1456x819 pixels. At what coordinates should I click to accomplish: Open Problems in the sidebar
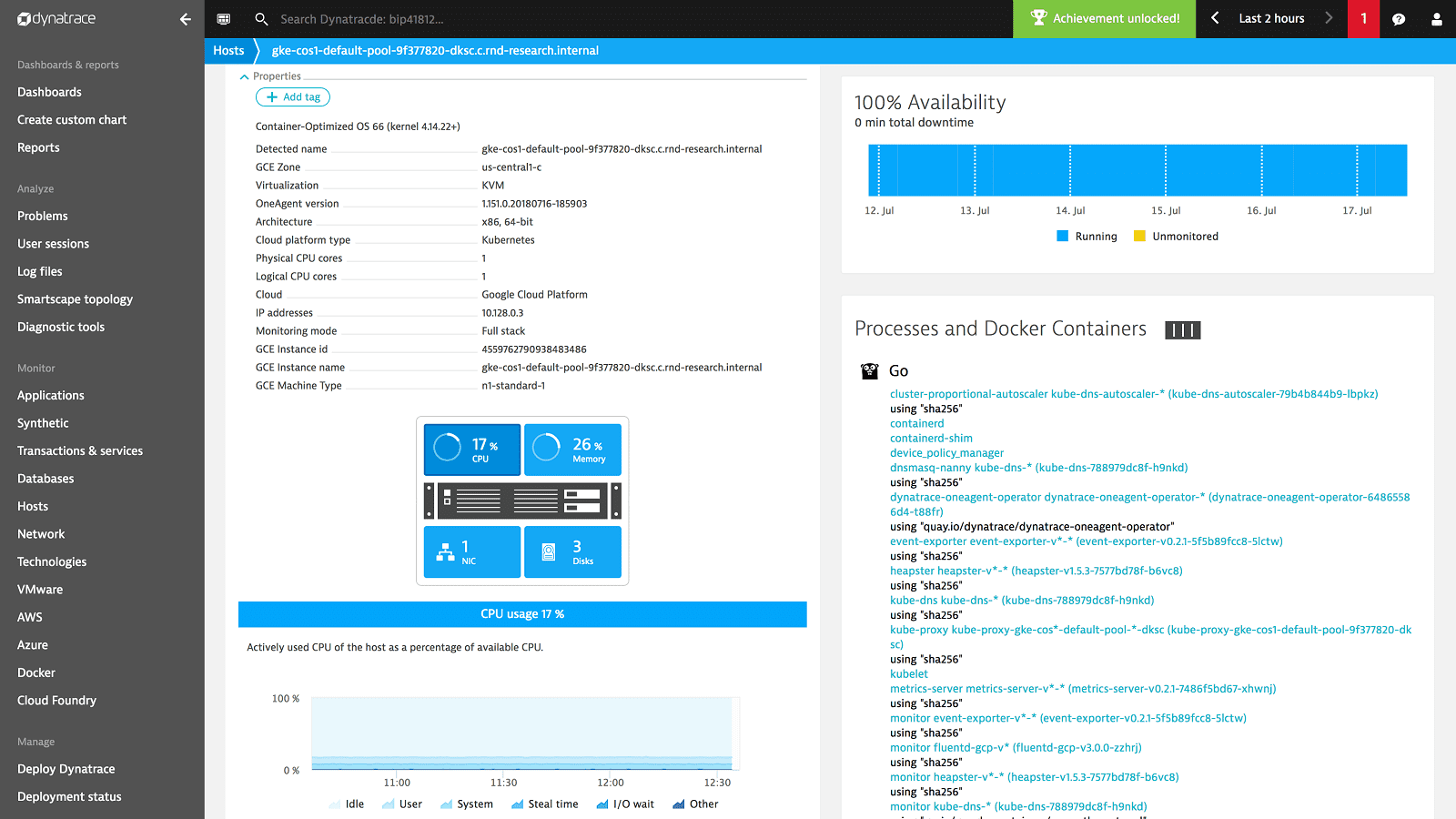[43, 217]
